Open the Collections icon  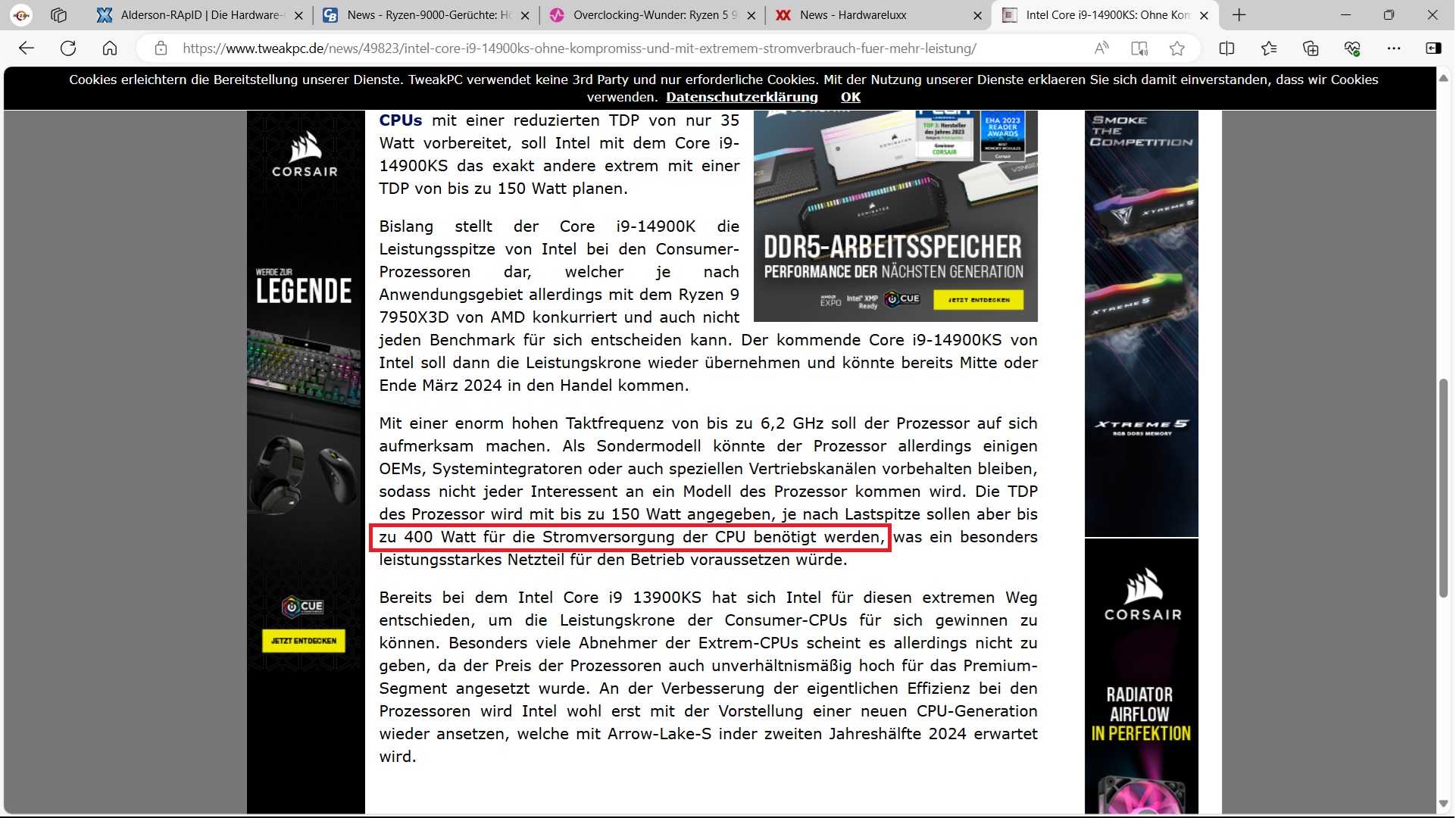click(x=1311, y=48)
